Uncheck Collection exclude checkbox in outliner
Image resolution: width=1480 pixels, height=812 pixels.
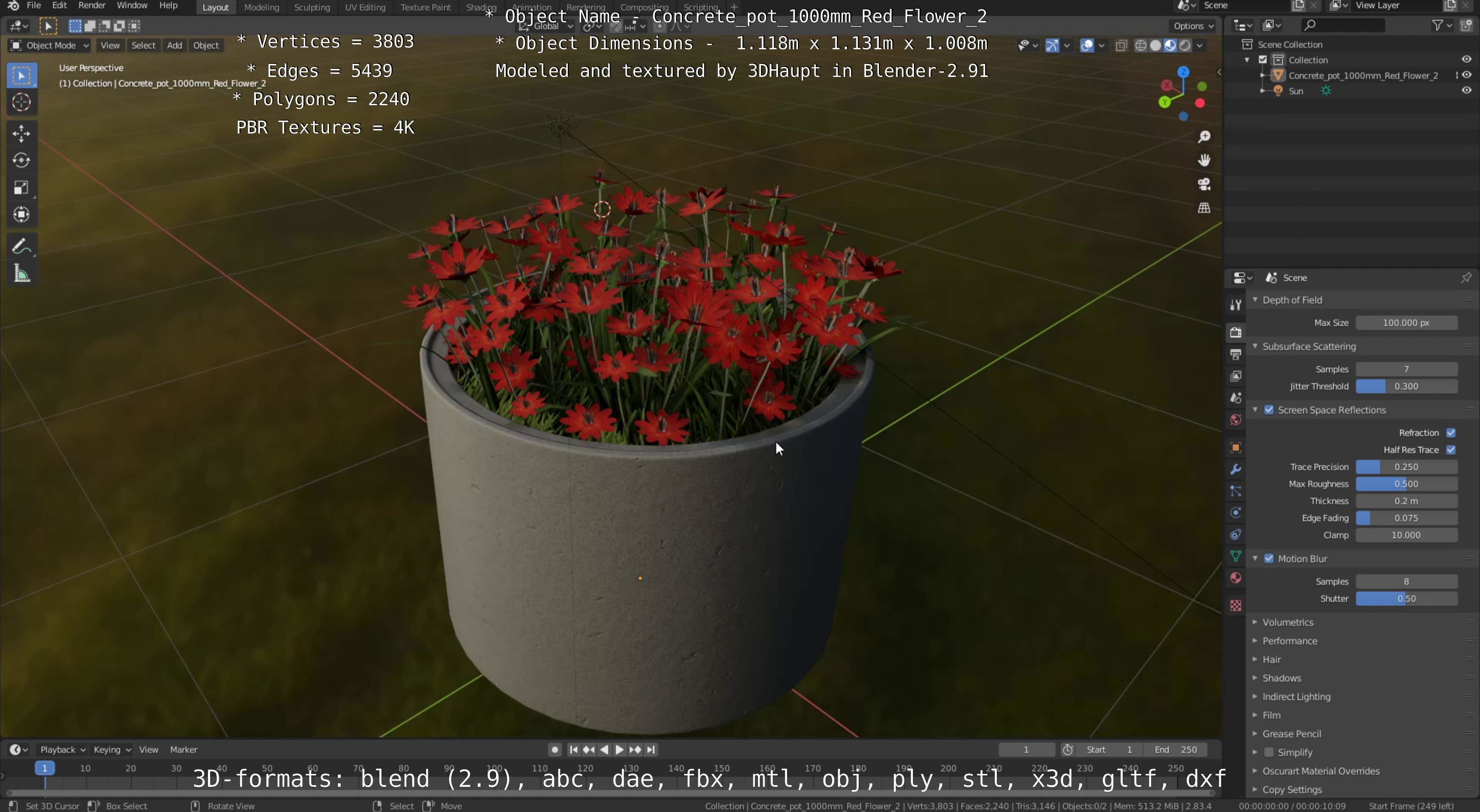coord(1263,60)
